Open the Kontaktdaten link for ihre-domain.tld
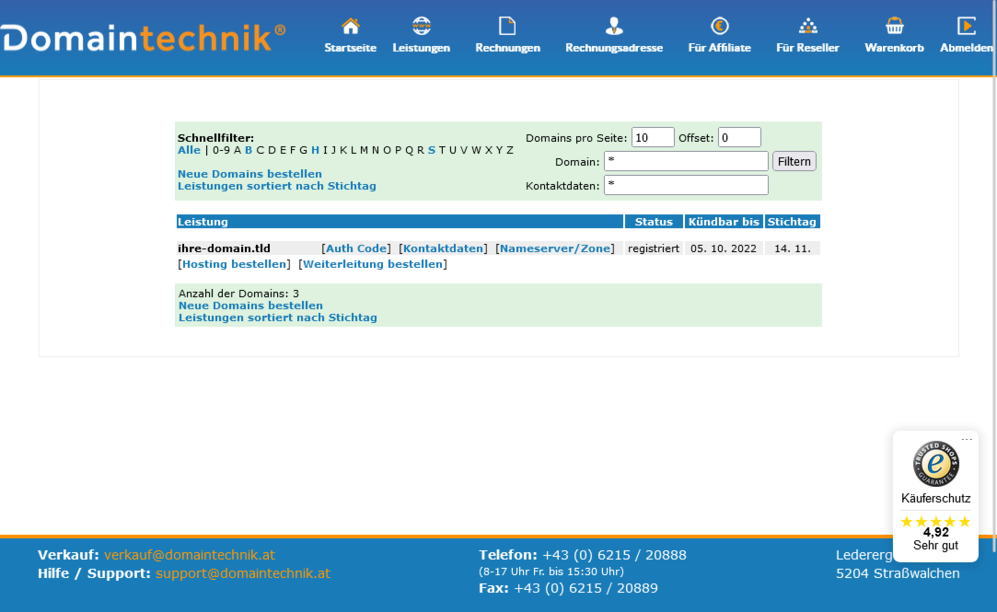 [x=443, y=248]
